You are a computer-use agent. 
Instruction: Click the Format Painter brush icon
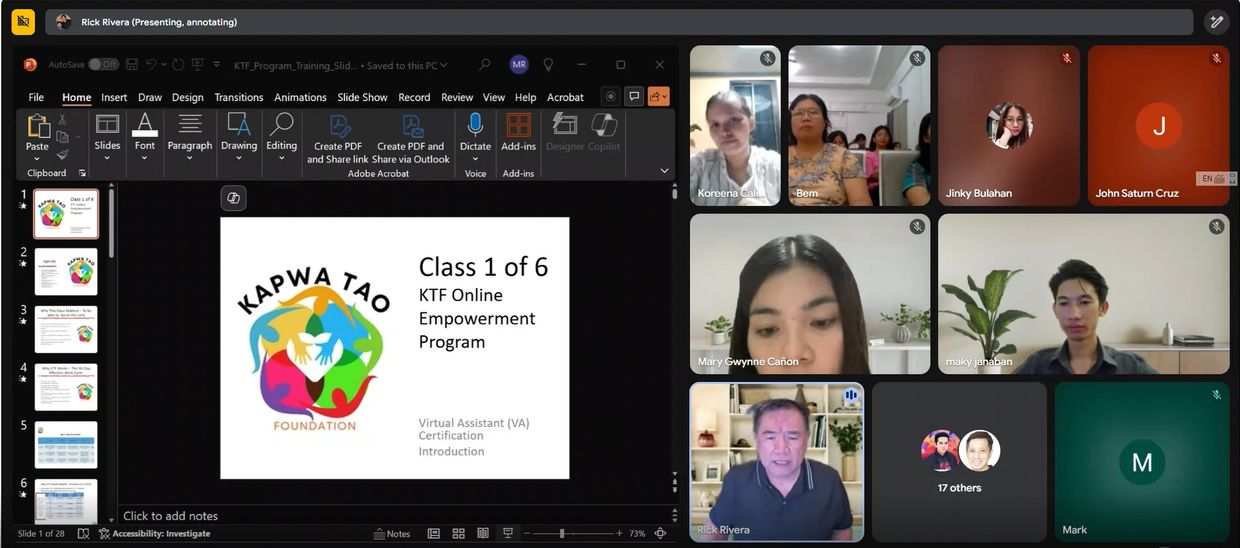pyautogui.click(x=62, y=155)
